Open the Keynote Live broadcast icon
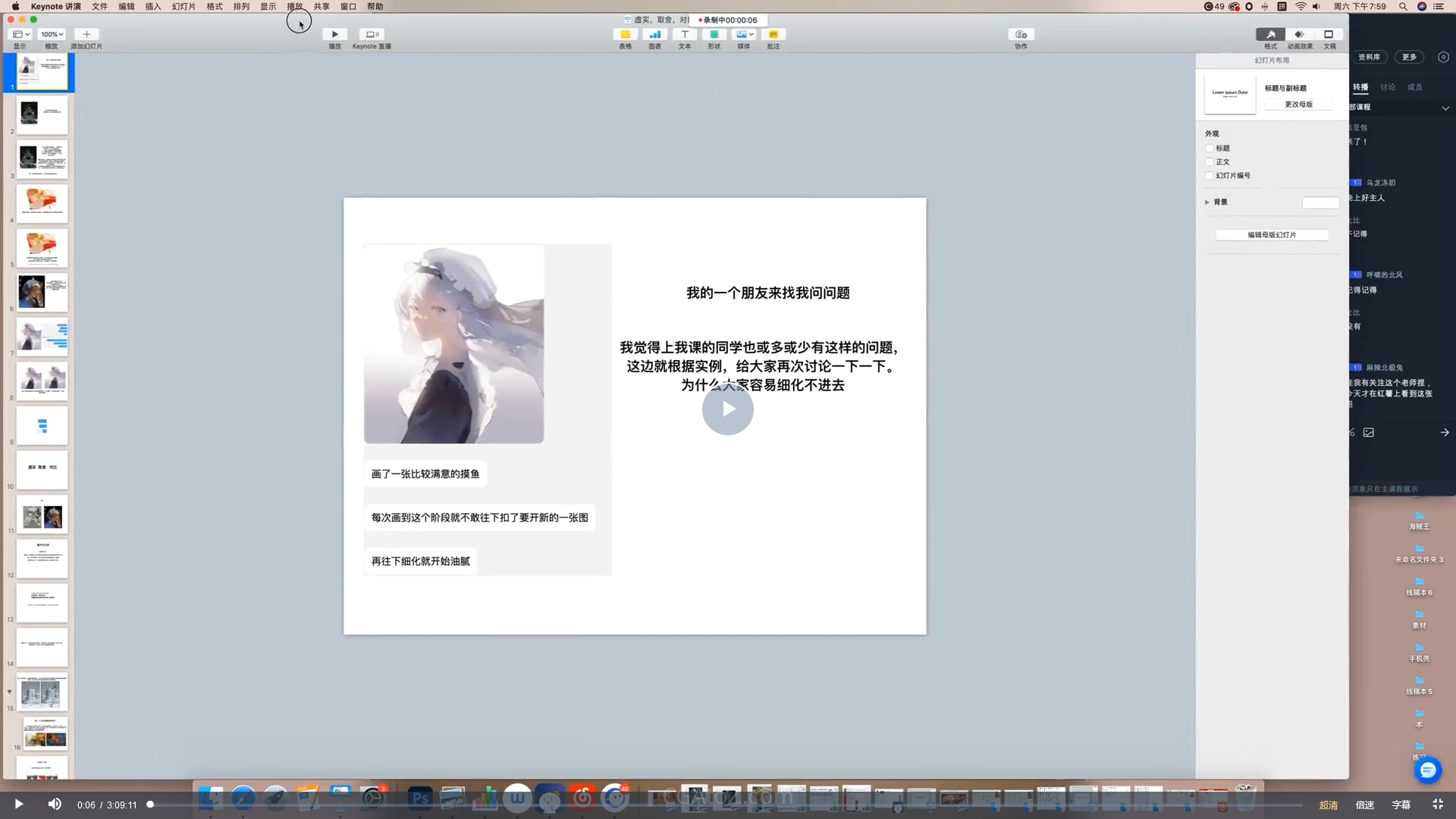Screen dimensions: 1456x819 (372, 34)
